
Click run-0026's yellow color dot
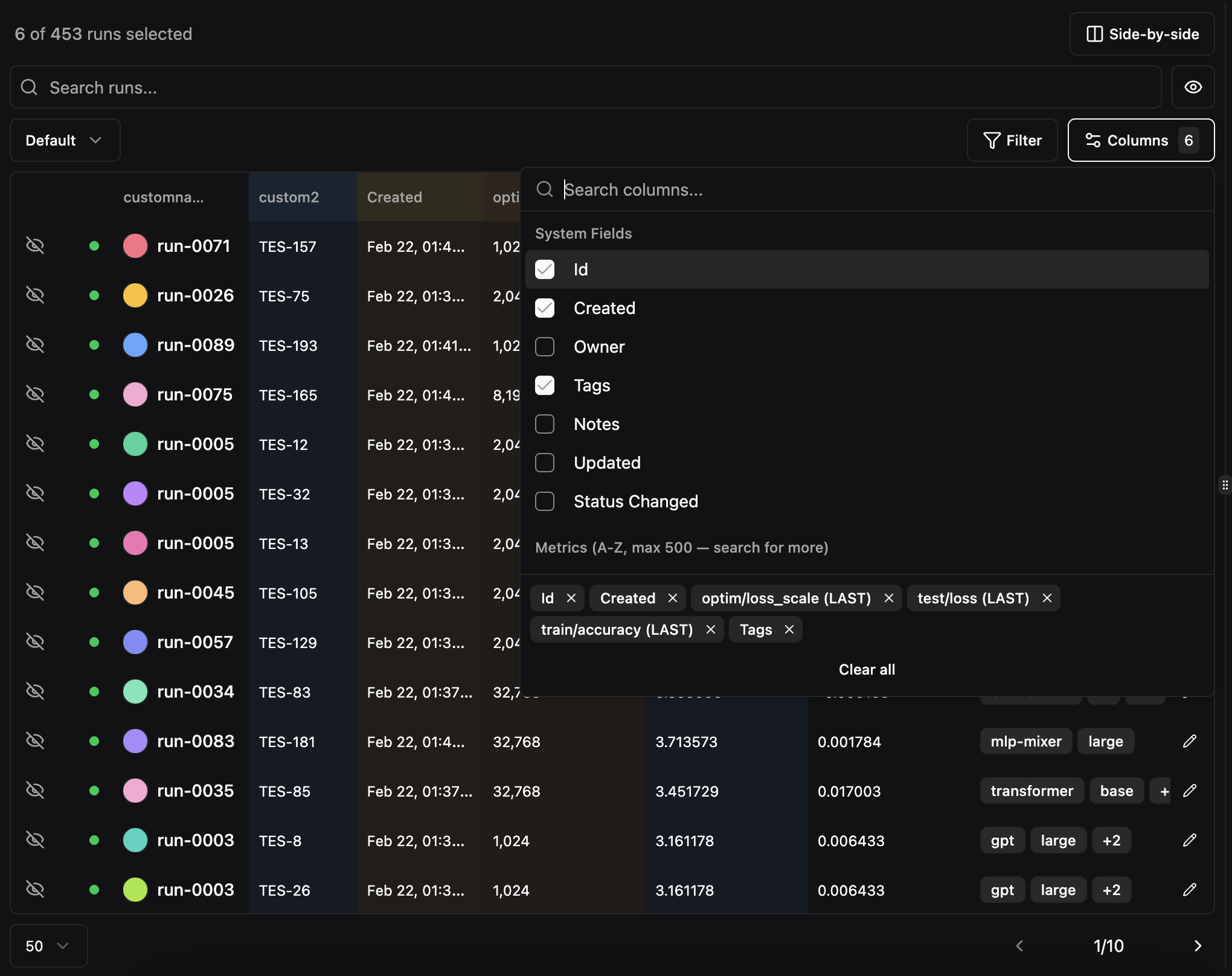pyautogui.click(x=135, y=295)
